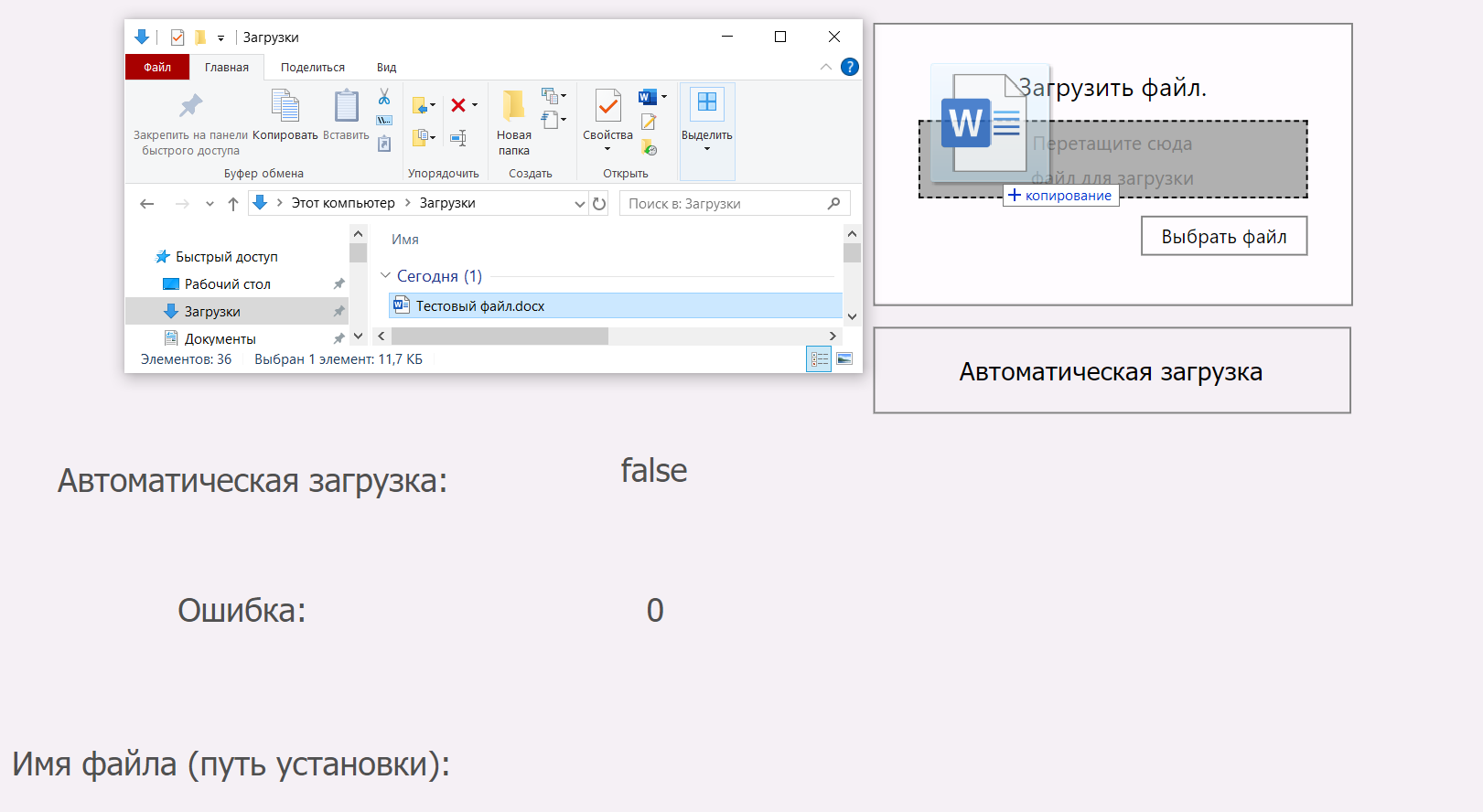This screenshot has width=1483, height=812.
Task: Click the New folder icon in title bar
Action: point(200,37)
